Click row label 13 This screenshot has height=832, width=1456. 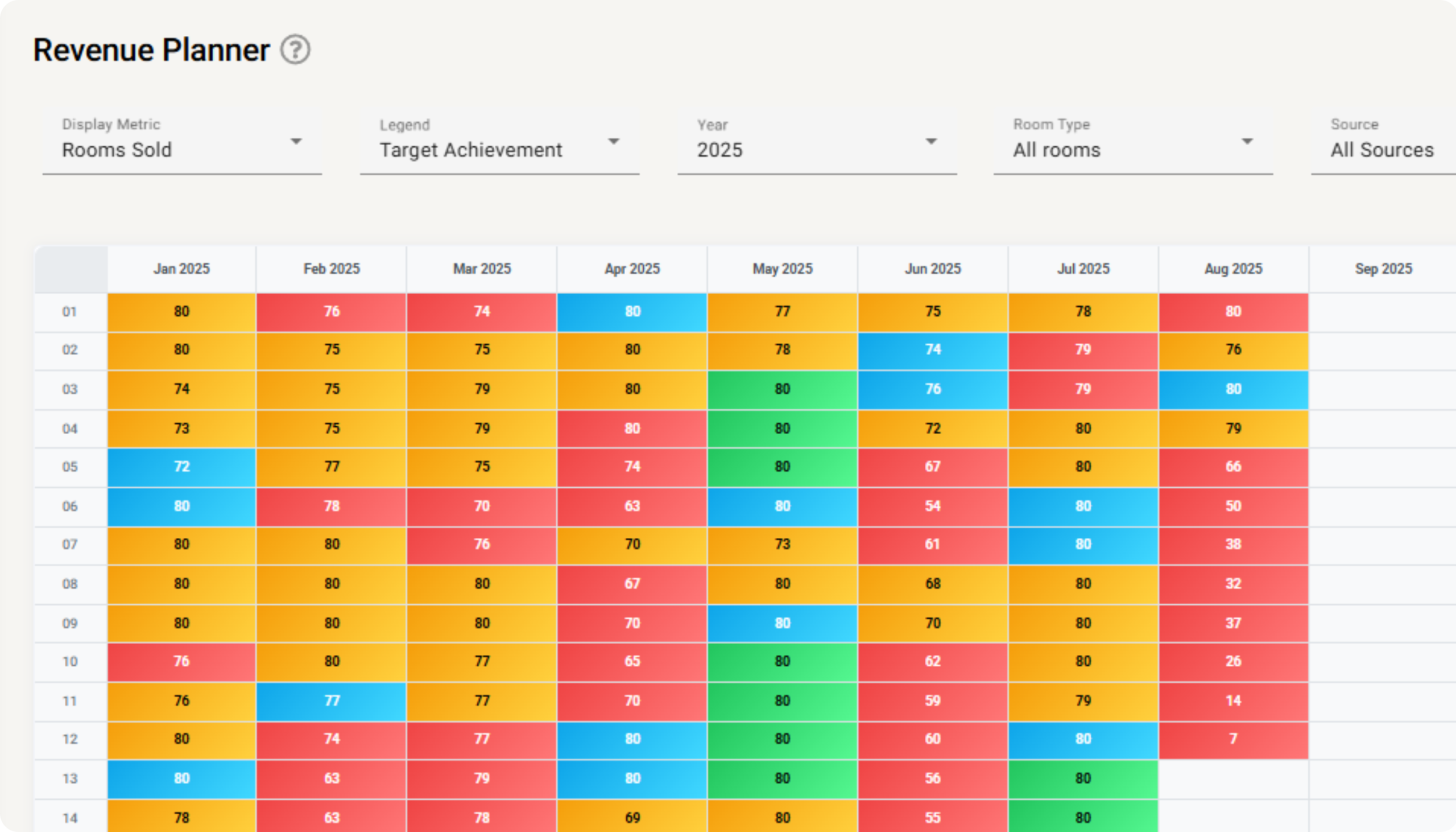pyautogui.click(x=70, y=779)
